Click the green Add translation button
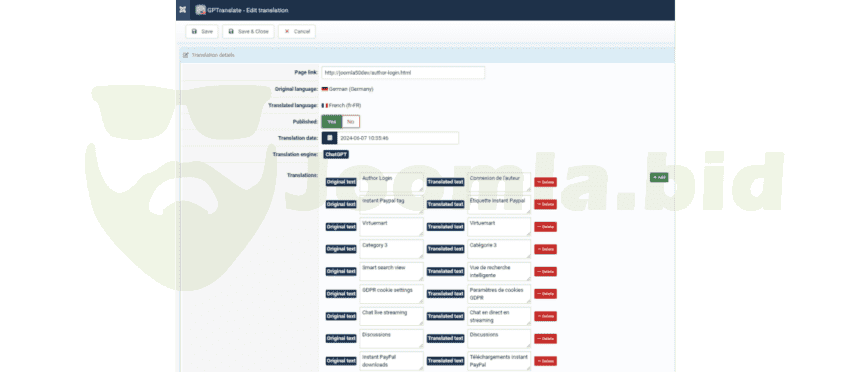This screenshot has width=850, height=372. pos(659,177)
